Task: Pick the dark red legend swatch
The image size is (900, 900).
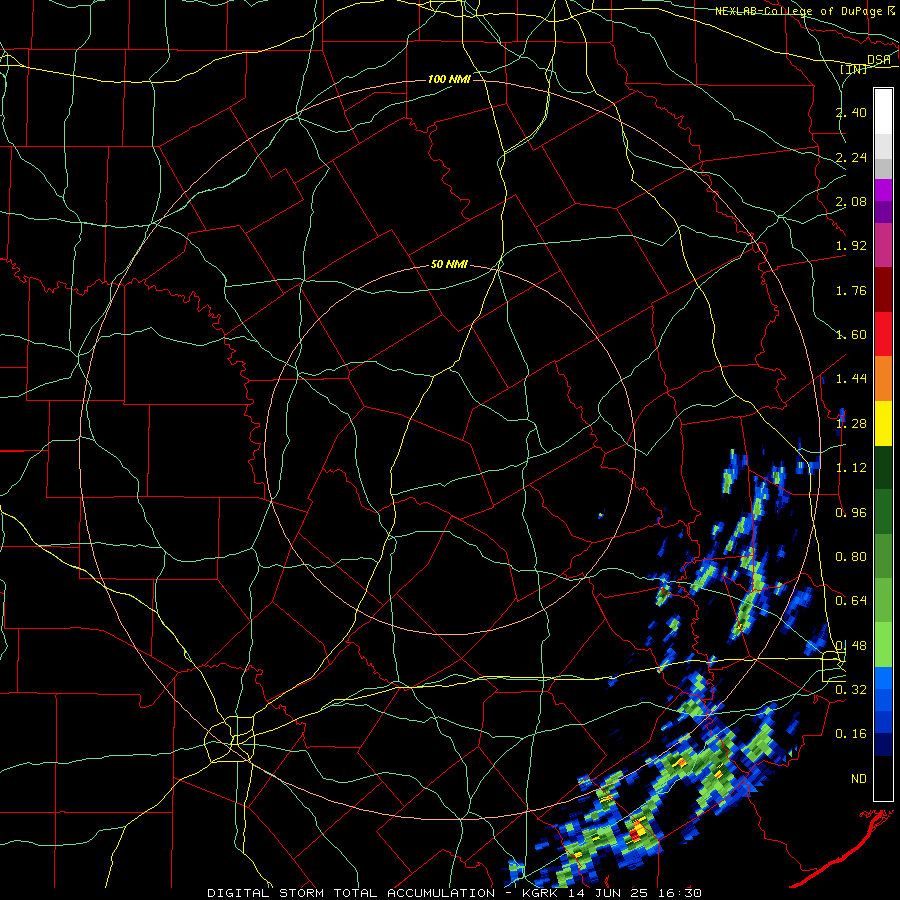Action: point(883,290)
